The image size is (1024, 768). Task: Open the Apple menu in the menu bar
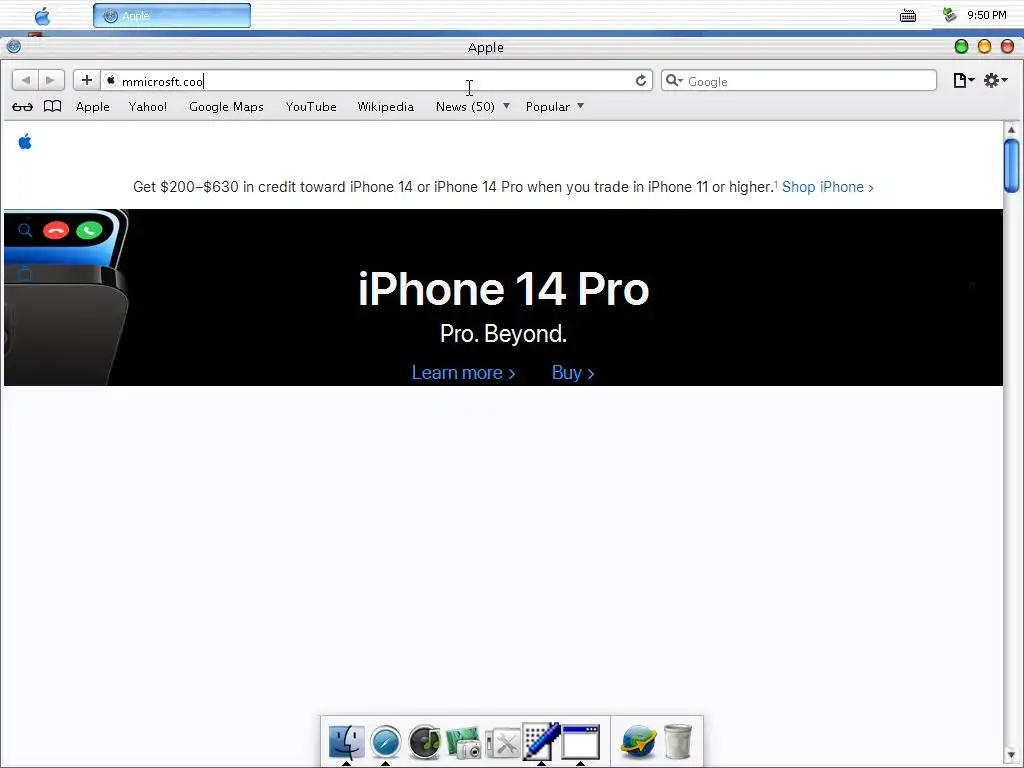[x=42, y=16]
